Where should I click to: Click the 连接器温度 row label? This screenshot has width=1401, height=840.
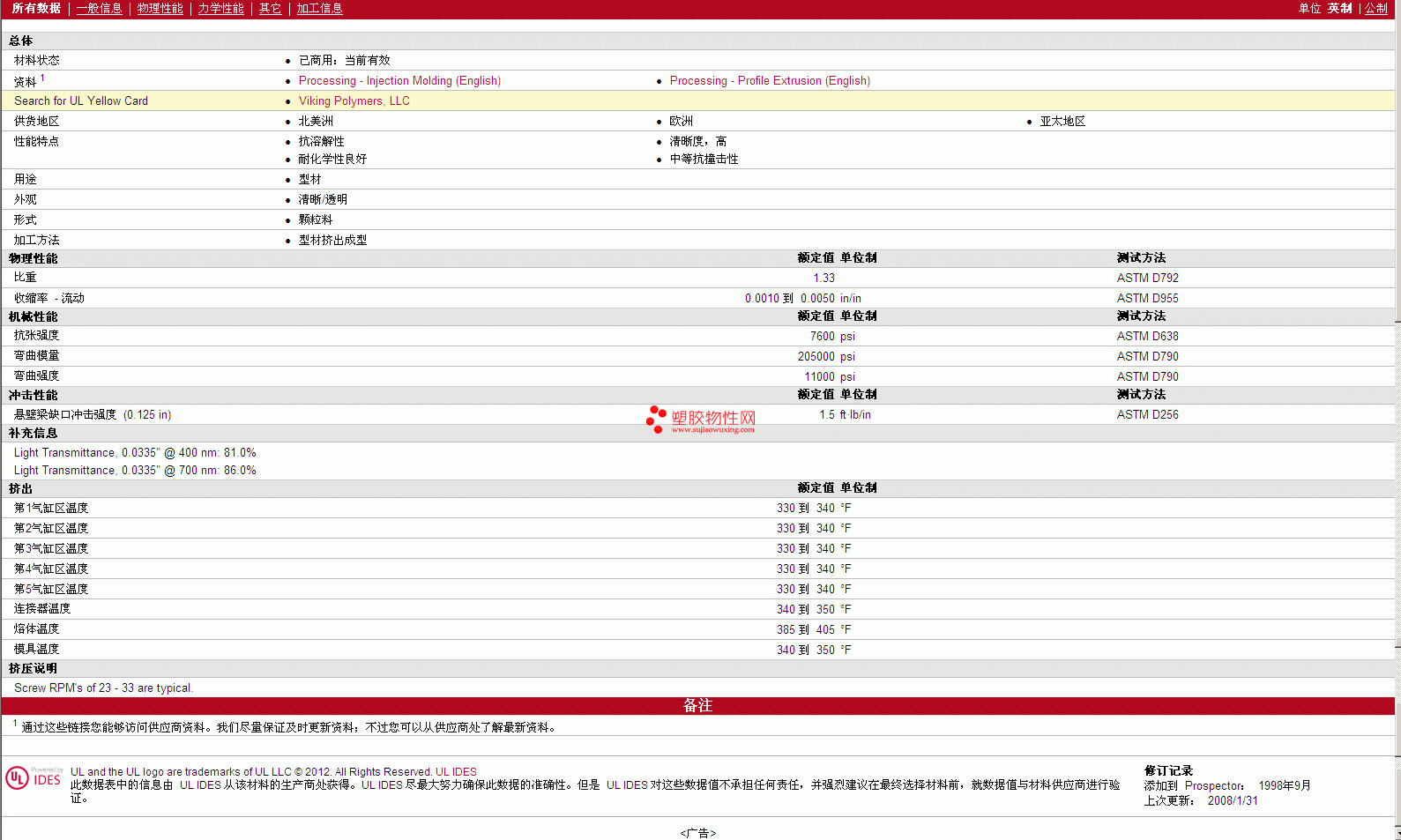[42, 609]
